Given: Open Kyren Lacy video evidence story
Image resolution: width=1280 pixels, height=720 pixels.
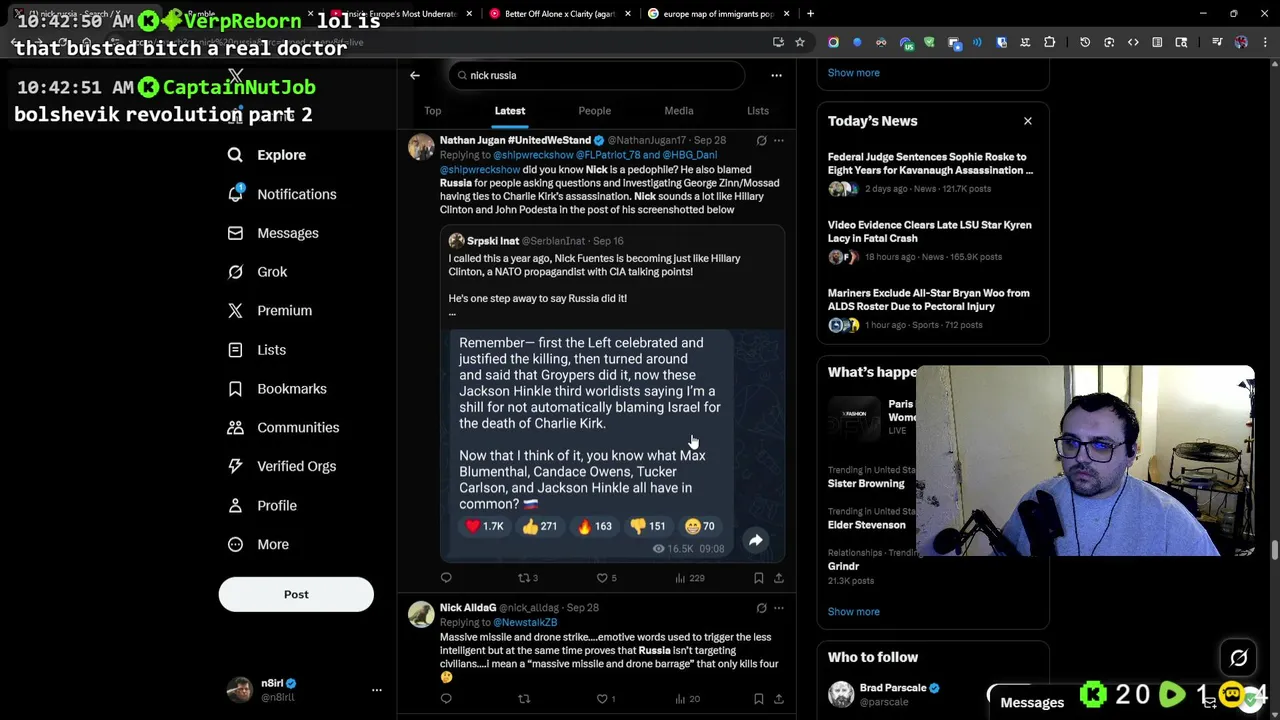Looking at the screenshot, I should (x=932, y=240).
